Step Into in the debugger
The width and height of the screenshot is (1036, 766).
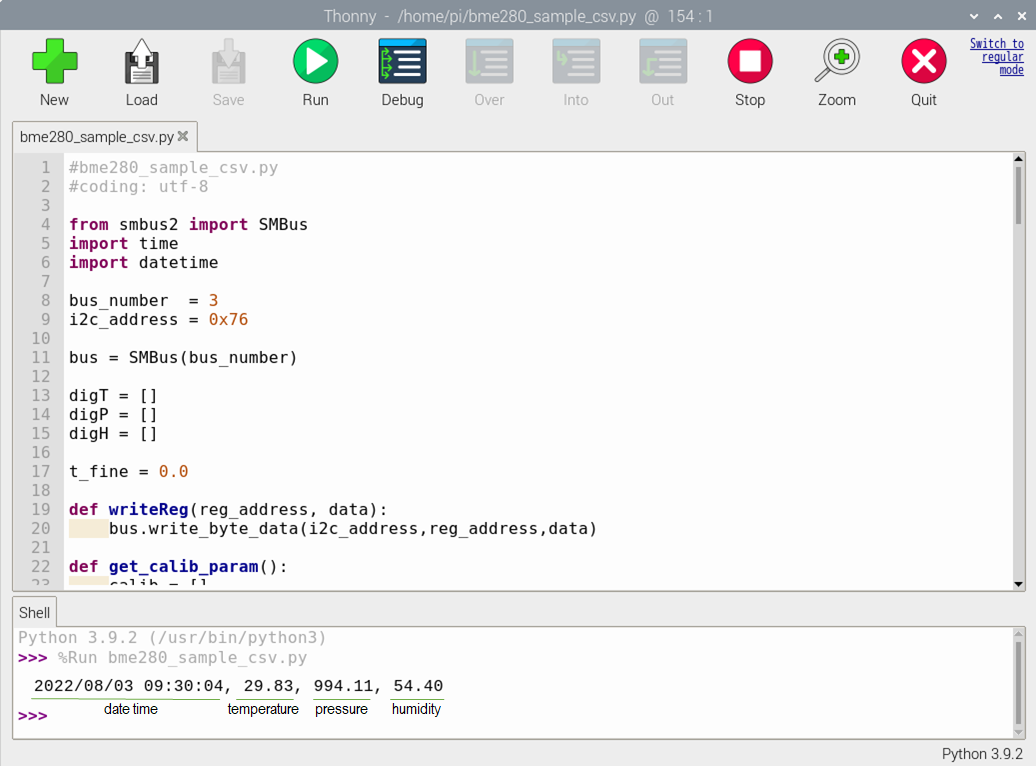(x=576, y=62)
